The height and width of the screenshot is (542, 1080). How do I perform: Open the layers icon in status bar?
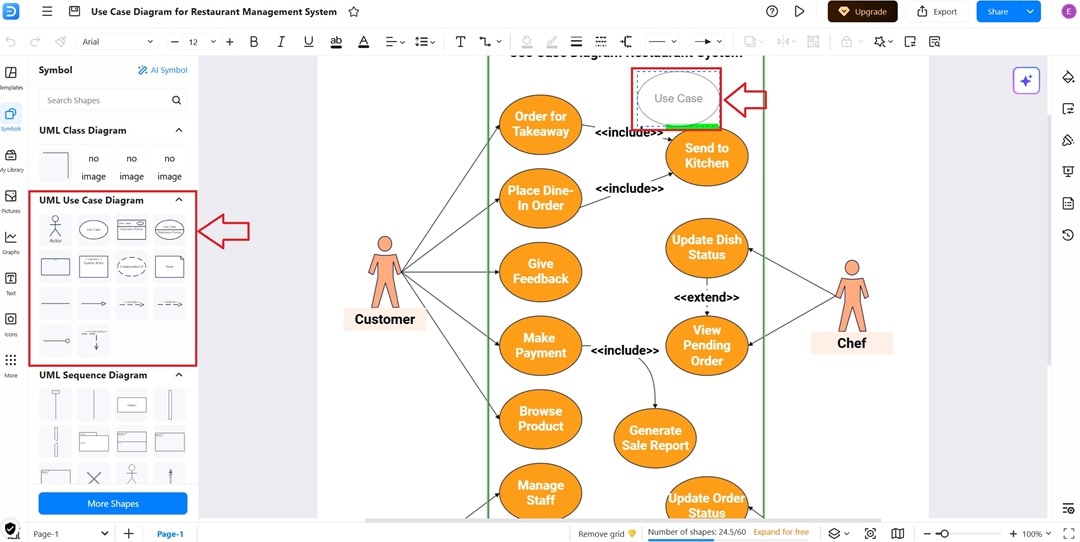[x=838, y=534]
